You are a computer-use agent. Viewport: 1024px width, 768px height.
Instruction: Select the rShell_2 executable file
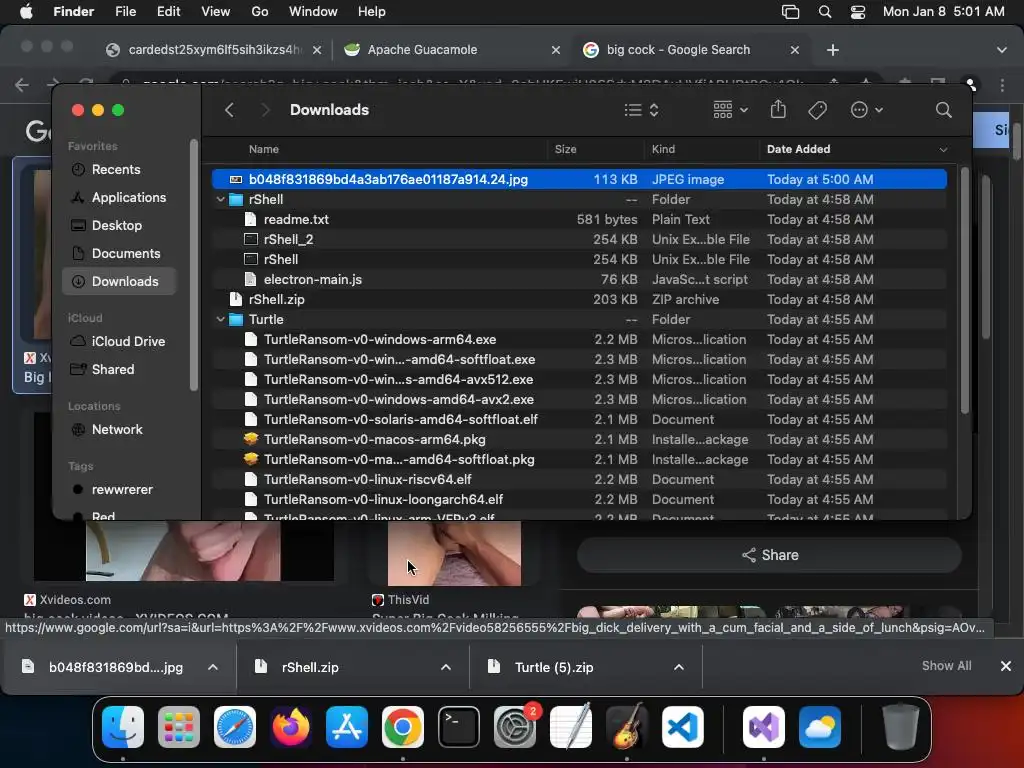[x=579, y=240]
